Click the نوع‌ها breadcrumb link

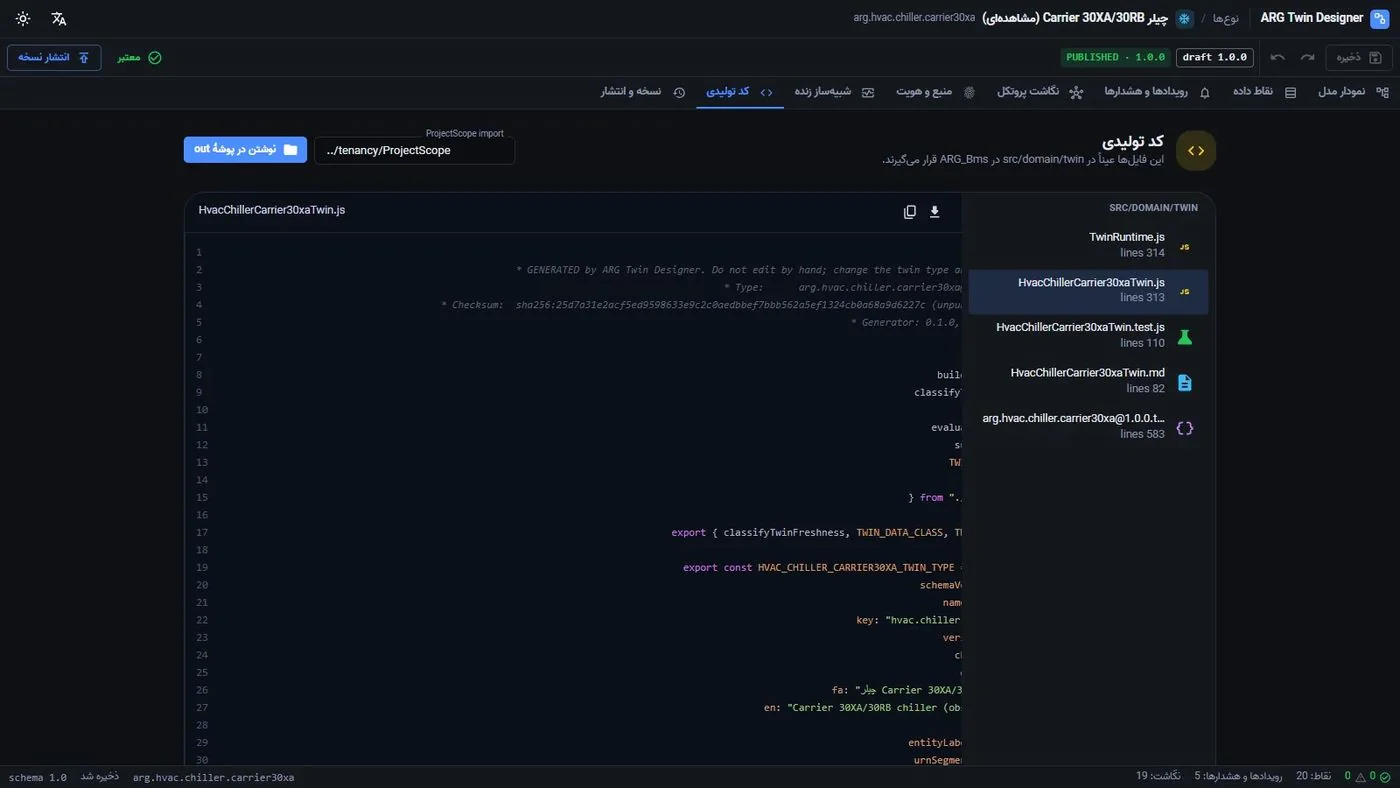click(1226, 19)
